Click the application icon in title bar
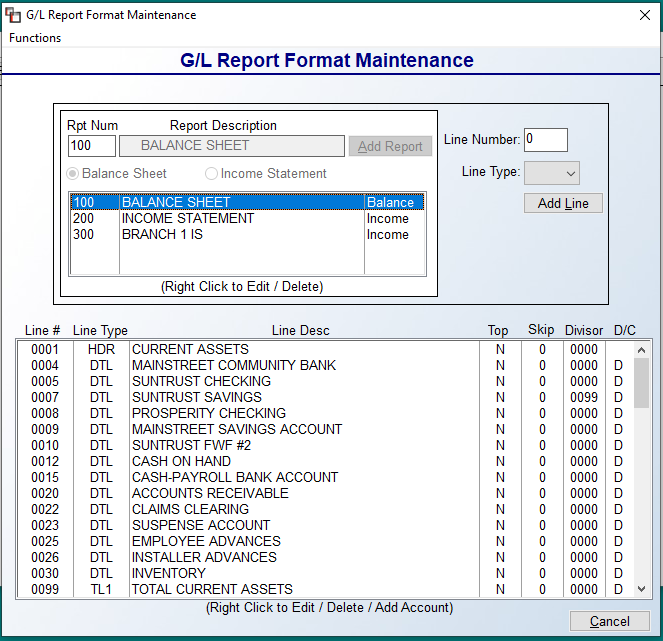The width and height of the screenshot is (663, 641). point(13,15)
